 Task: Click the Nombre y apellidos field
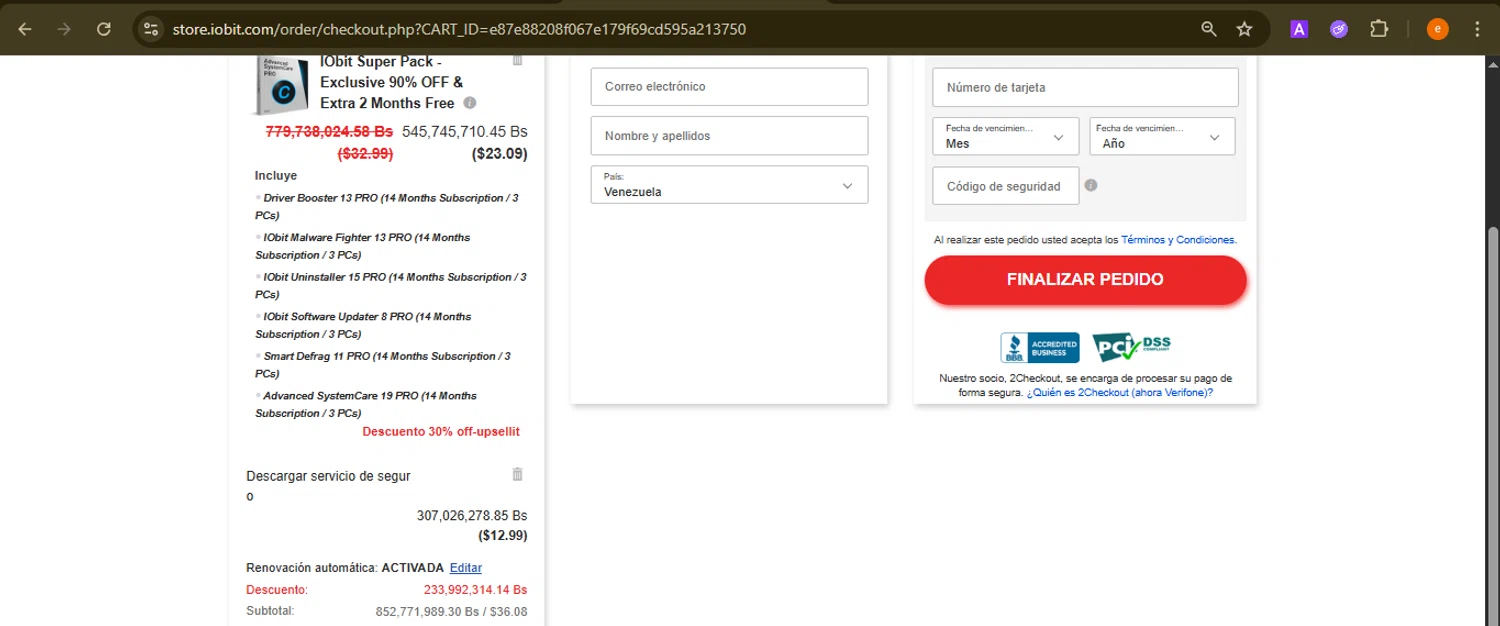(729, 136)
